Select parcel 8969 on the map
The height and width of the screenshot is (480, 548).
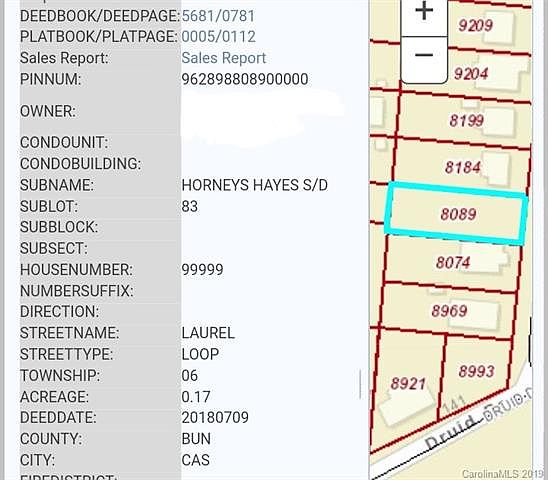[449, 310]
